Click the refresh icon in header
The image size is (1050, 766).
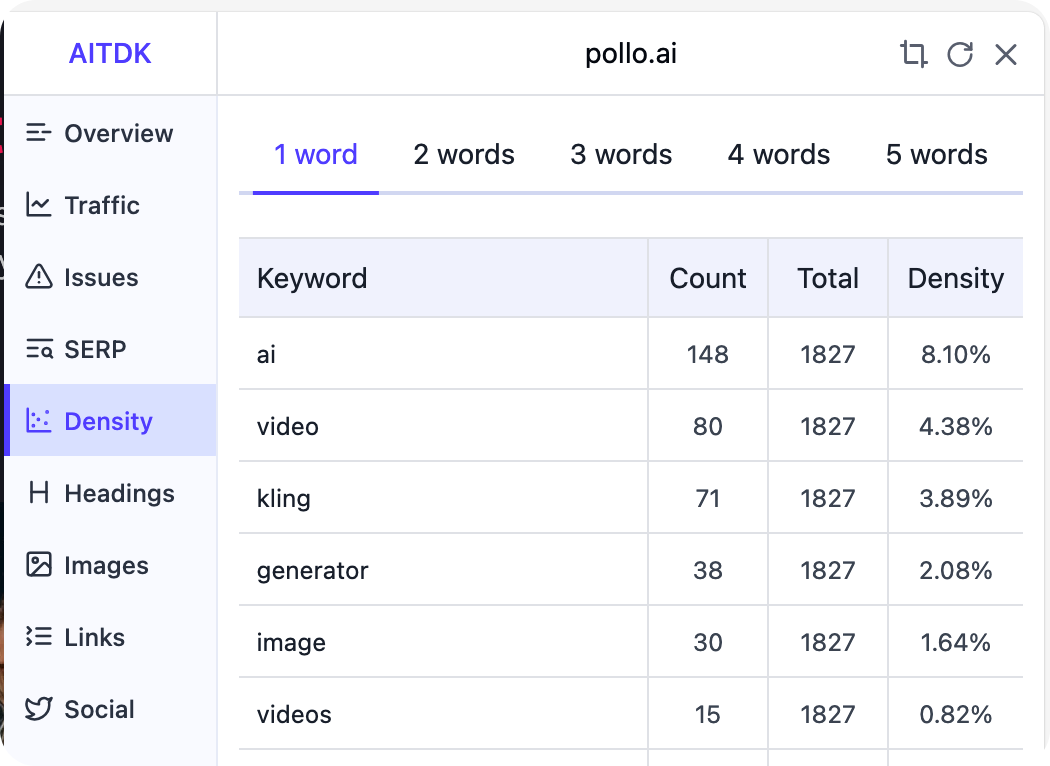click(x=960, y=54)
